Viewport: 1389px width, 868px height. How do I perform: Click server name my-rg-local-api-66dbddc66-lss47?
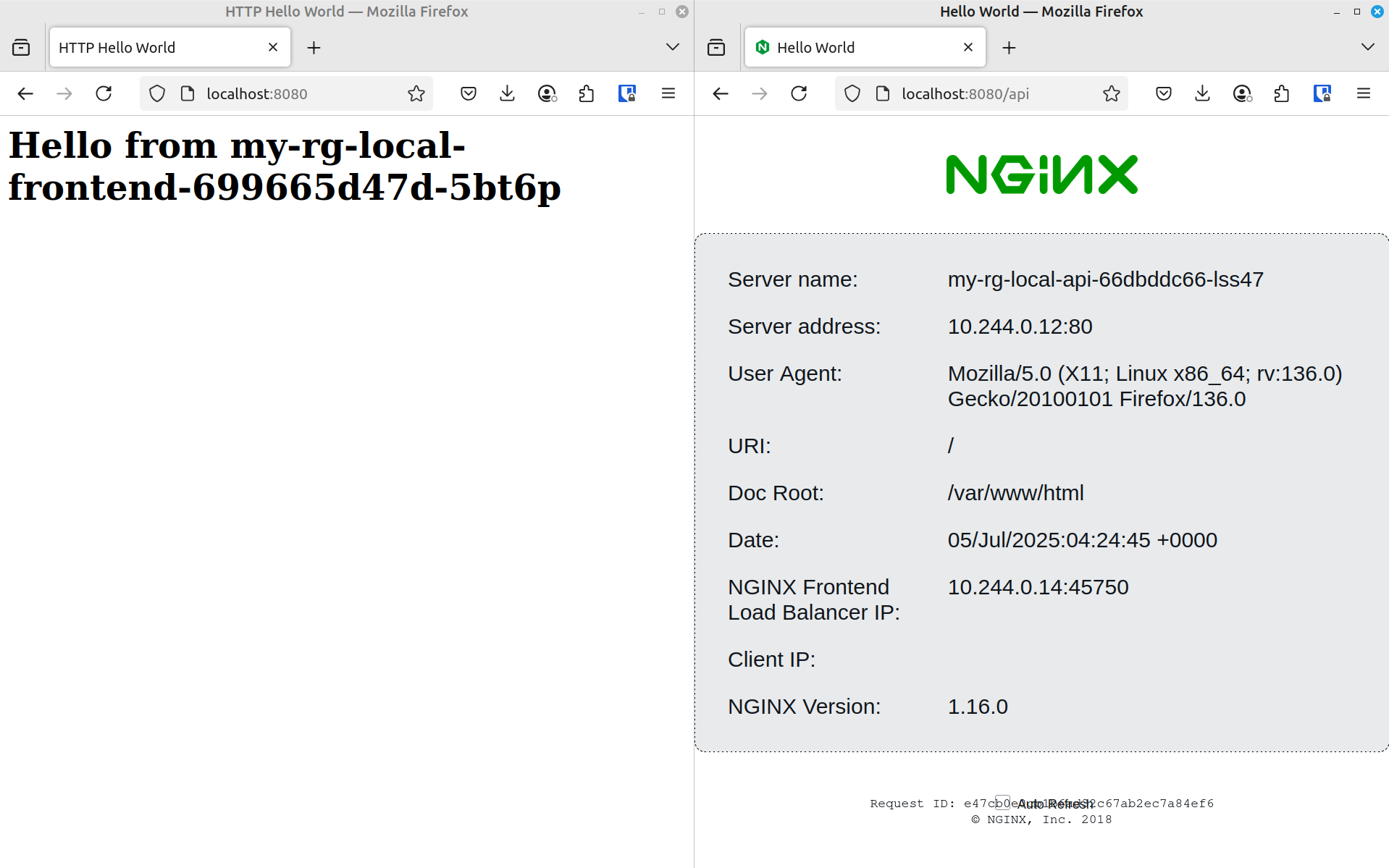tap(1105, 279)
